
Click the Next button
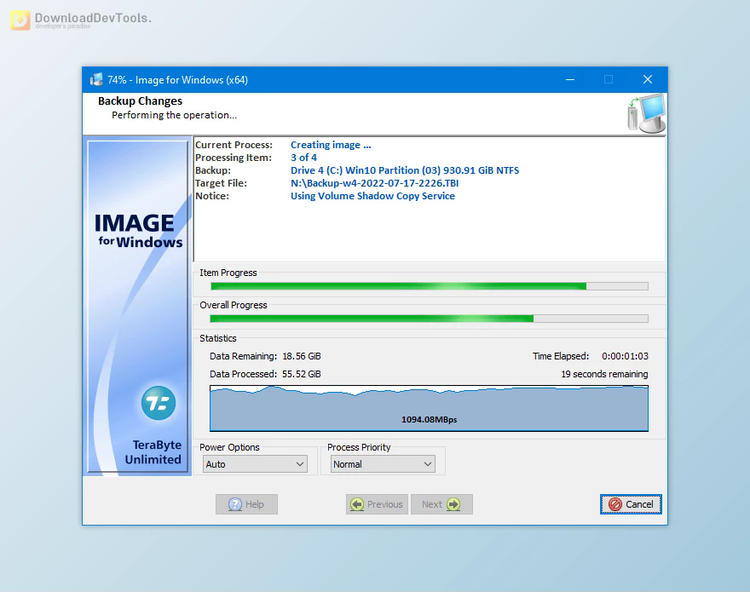pyautogui.click(x=441, y=504)
